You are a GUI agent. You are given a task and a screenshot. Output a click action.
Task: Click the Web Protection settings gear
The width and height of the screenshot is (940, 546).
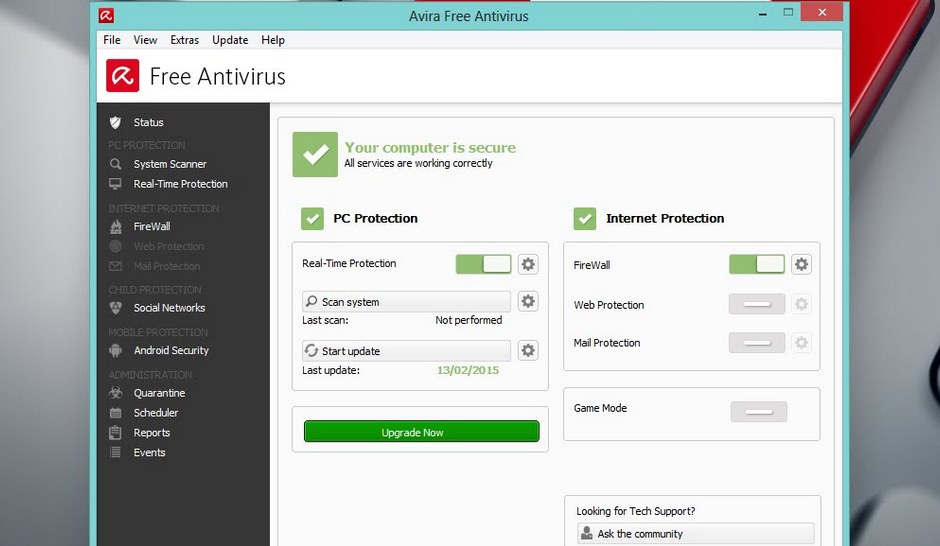click(802, 304)
